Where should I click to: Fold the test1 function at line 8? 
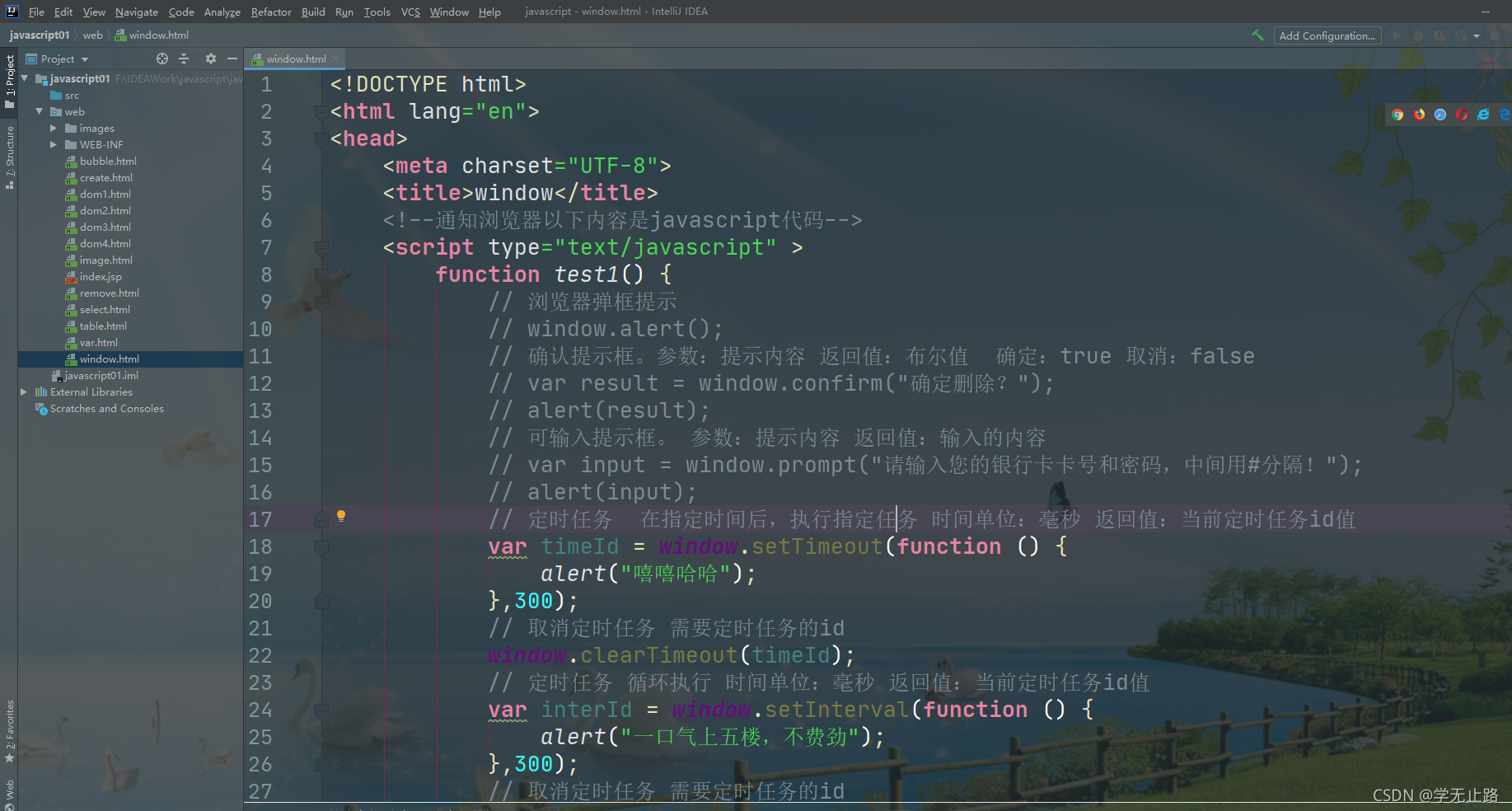(x=321, y=274)
